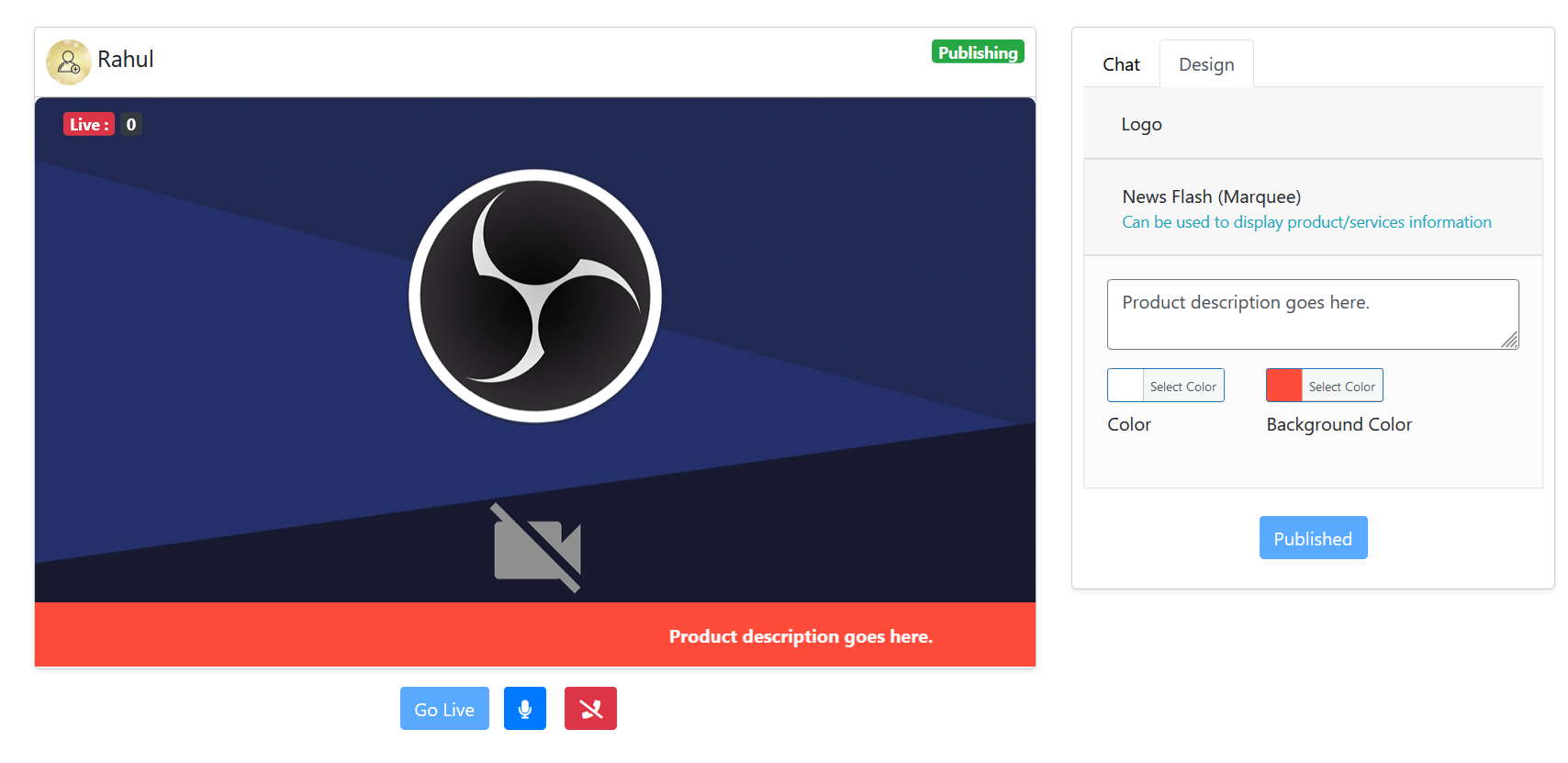Collapse the News Flash (Marquee) section
The image size is (1568, 763).
coord(1211,196)
